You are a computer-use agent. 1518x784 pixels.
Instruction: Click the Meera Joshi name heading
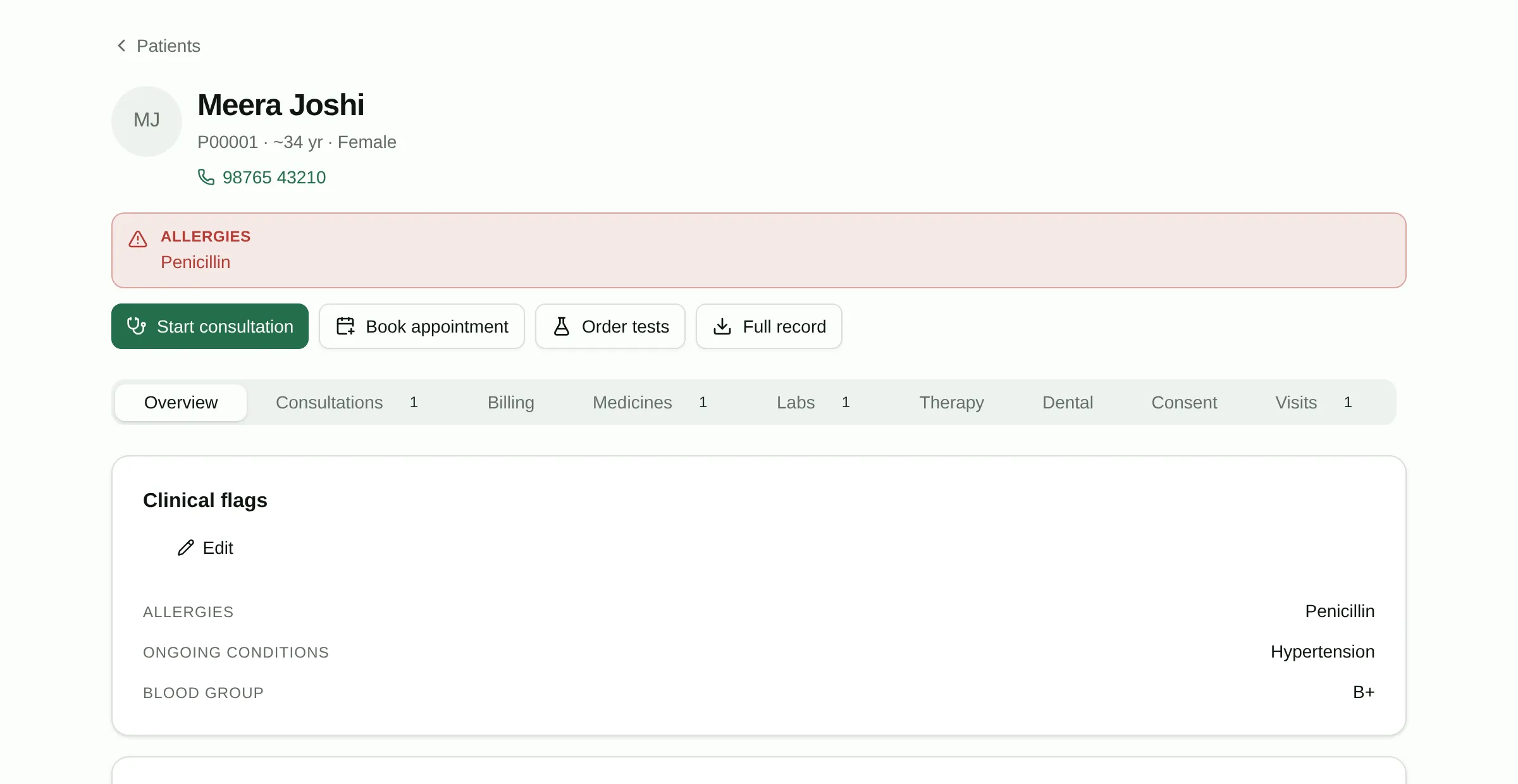pyautogui.click(x=281, y=105)
